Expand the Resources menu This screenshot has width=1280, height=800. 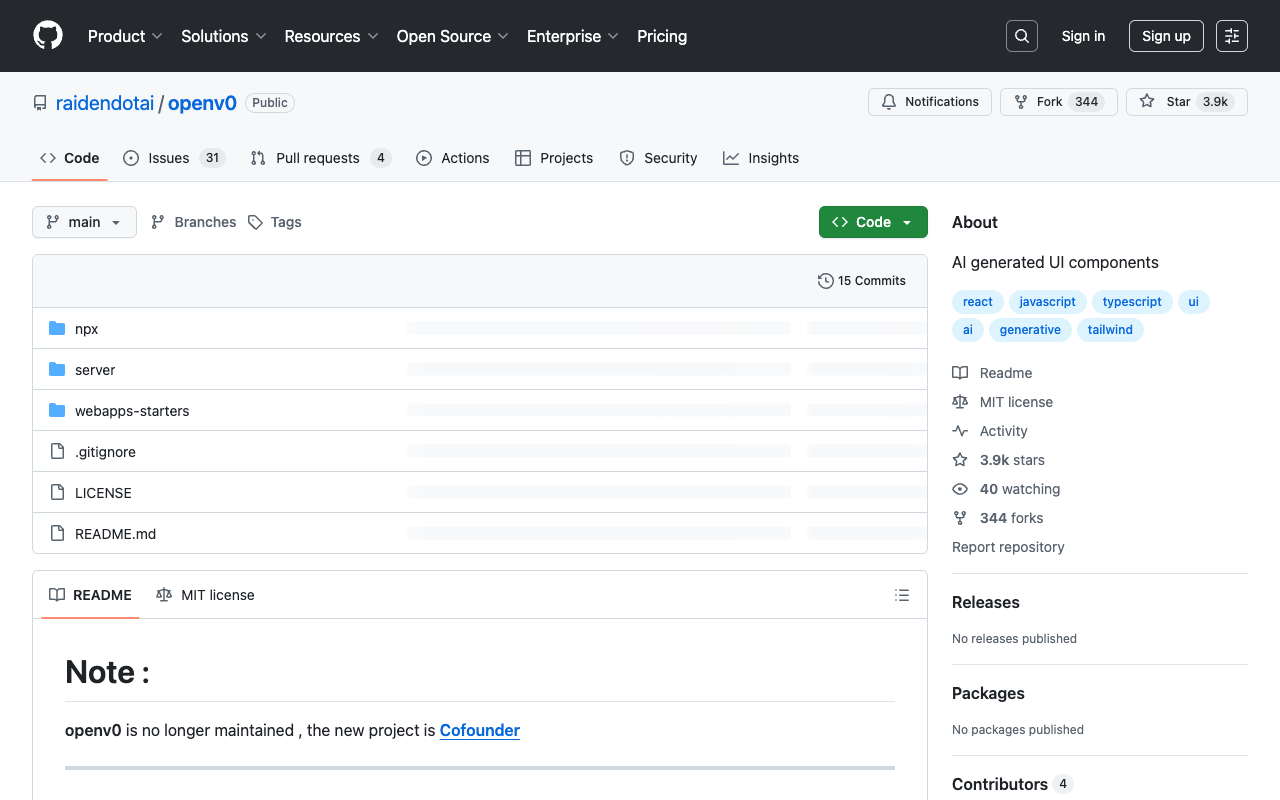pyautogui.click(x=332, y=36)
